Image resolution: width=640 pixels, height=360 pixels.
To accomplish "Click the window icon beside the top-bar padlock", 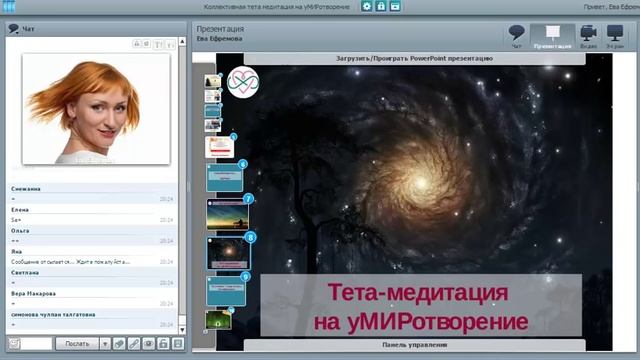I will [395, 6].
